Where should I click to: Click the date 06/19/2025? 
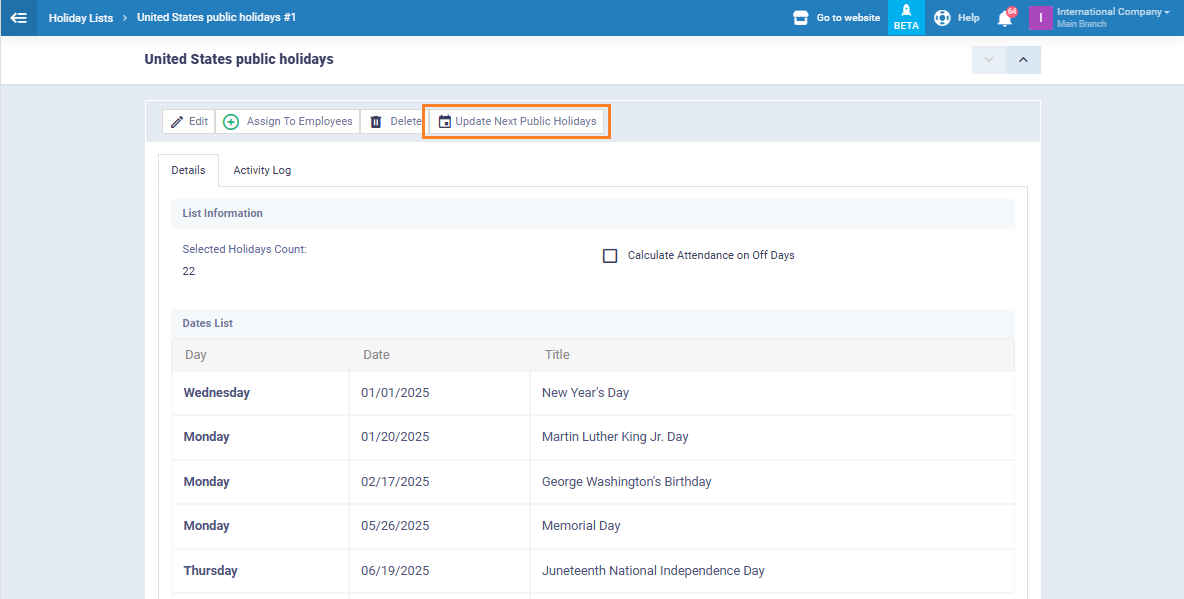point(395,570)
